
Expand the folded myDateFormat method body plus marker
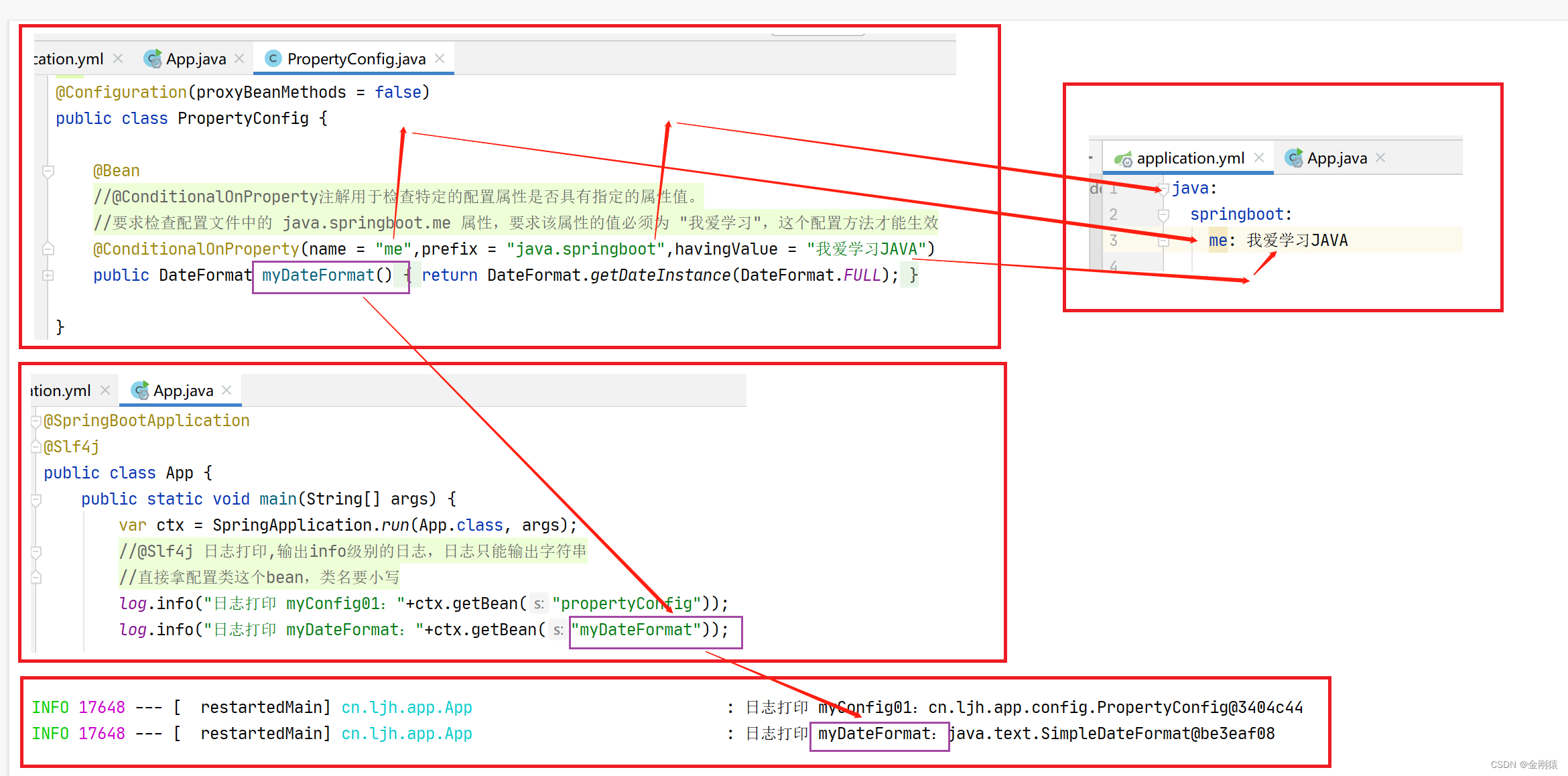pyautogui.click(x=48, y=275)
